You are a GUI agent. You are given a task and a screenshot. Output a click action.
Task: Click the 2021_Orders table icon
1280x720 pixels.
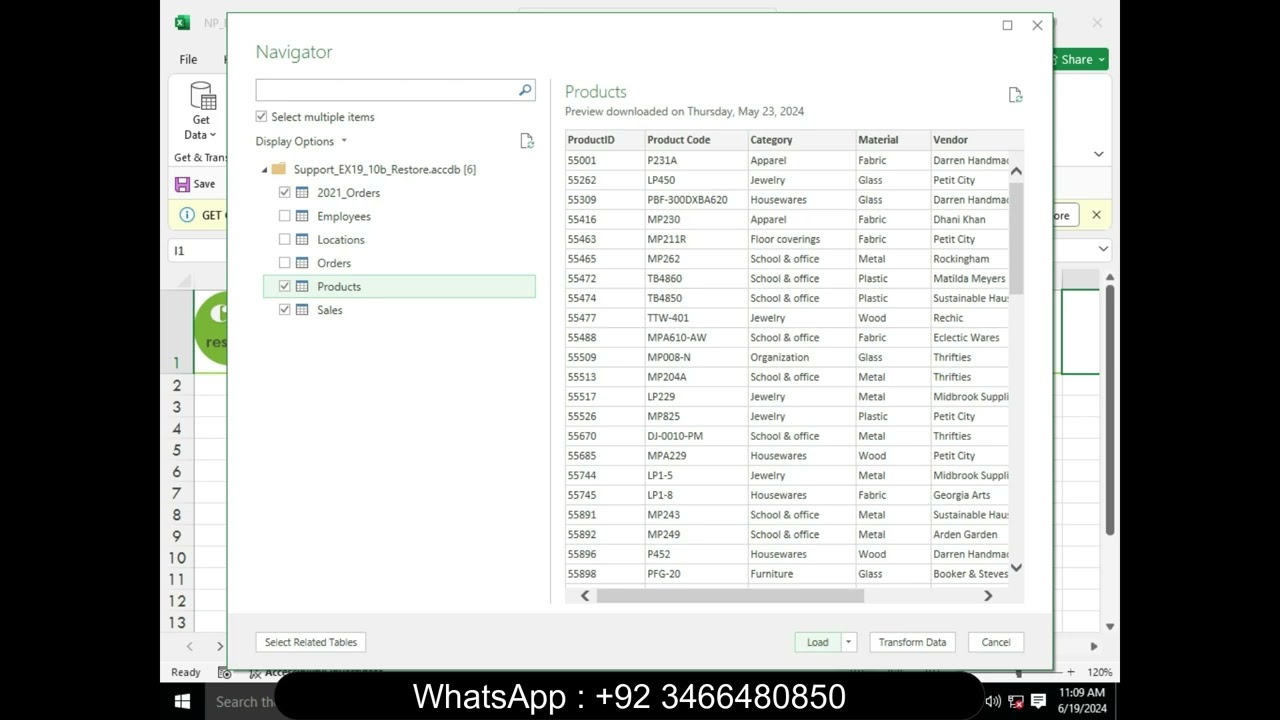tap(302, 193)
